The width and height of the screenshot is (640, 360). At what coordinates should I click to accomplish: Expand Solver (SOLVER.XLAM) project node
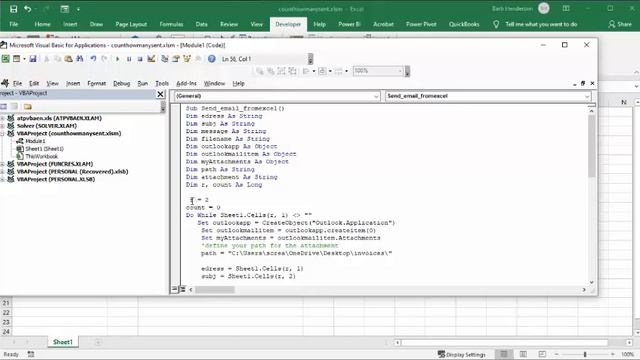click(2, 126)
